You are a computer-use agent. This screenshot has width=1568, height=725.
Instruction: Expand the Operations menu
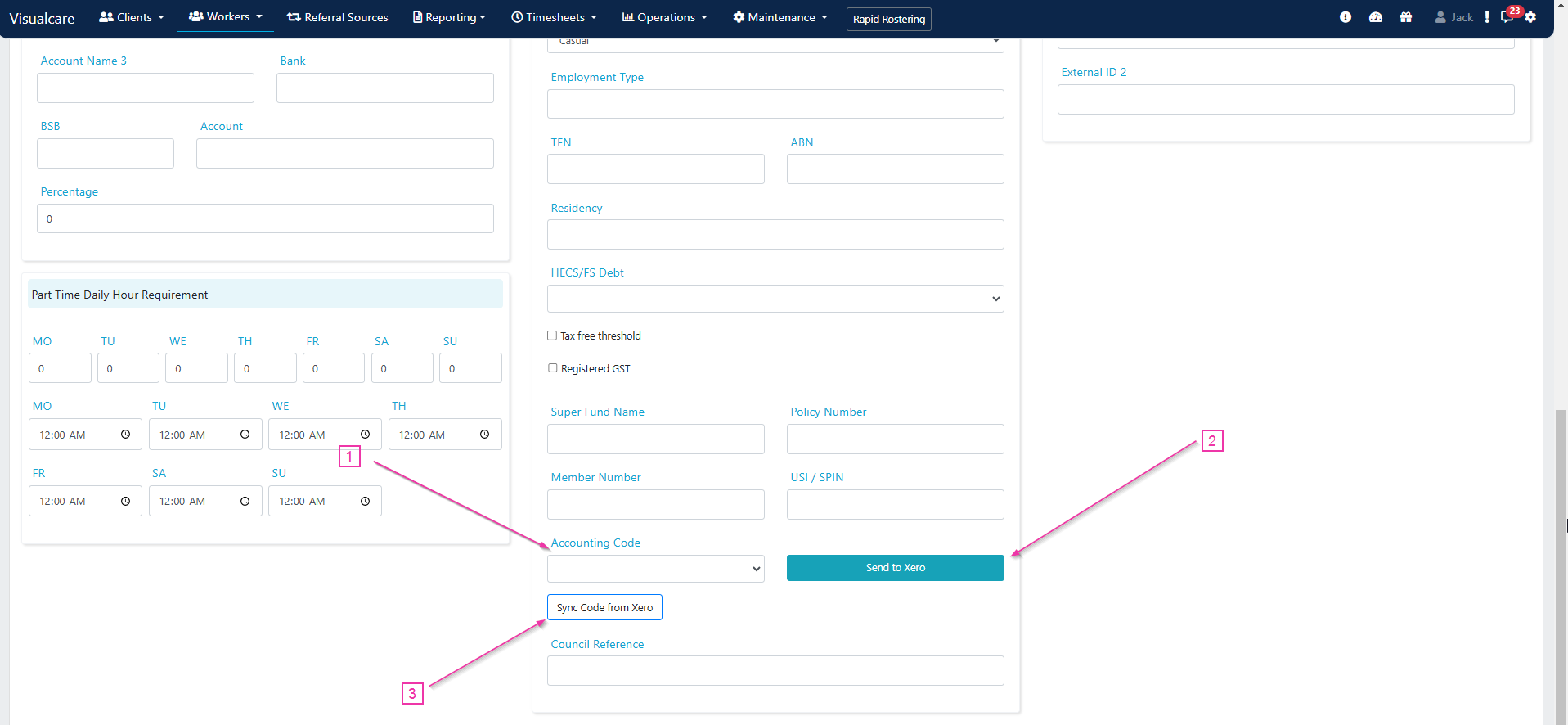665,17
